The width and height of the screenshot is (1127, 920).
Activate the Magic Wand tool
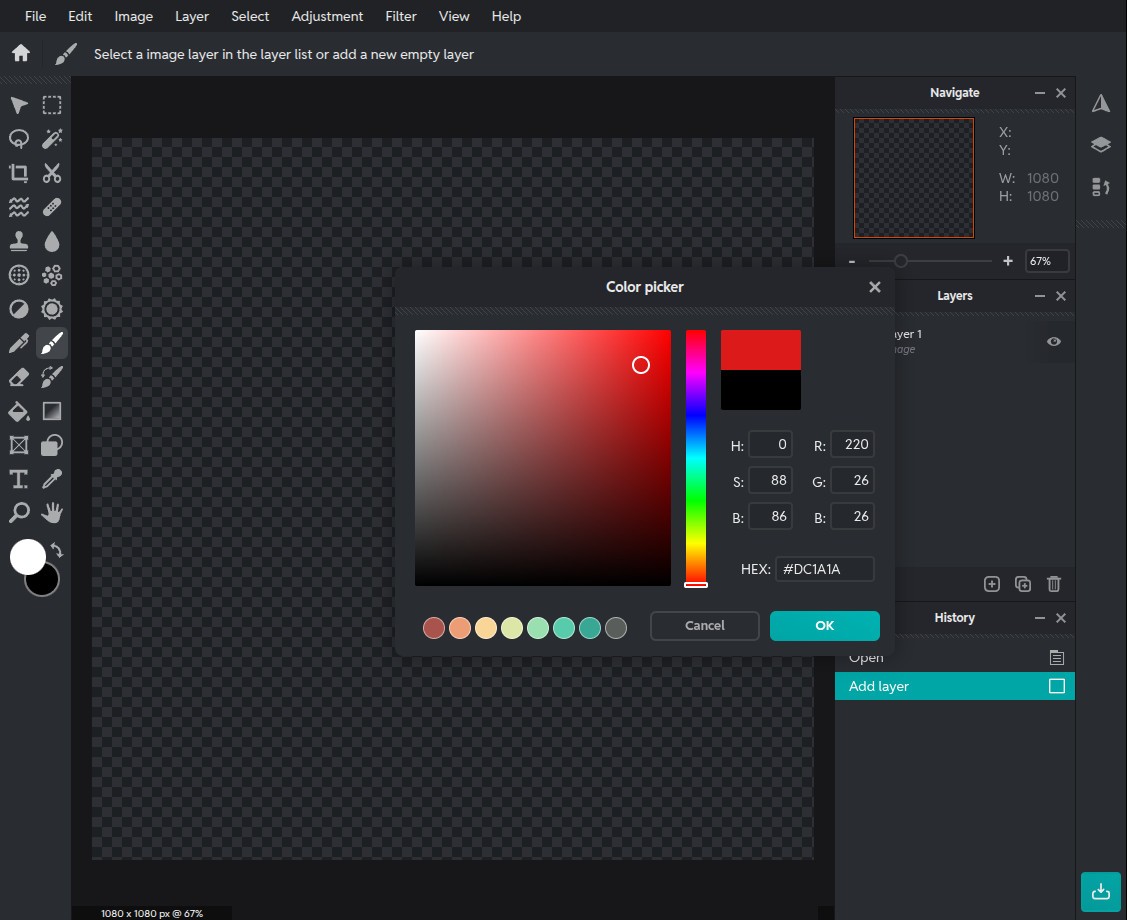[x=51, y=139]
